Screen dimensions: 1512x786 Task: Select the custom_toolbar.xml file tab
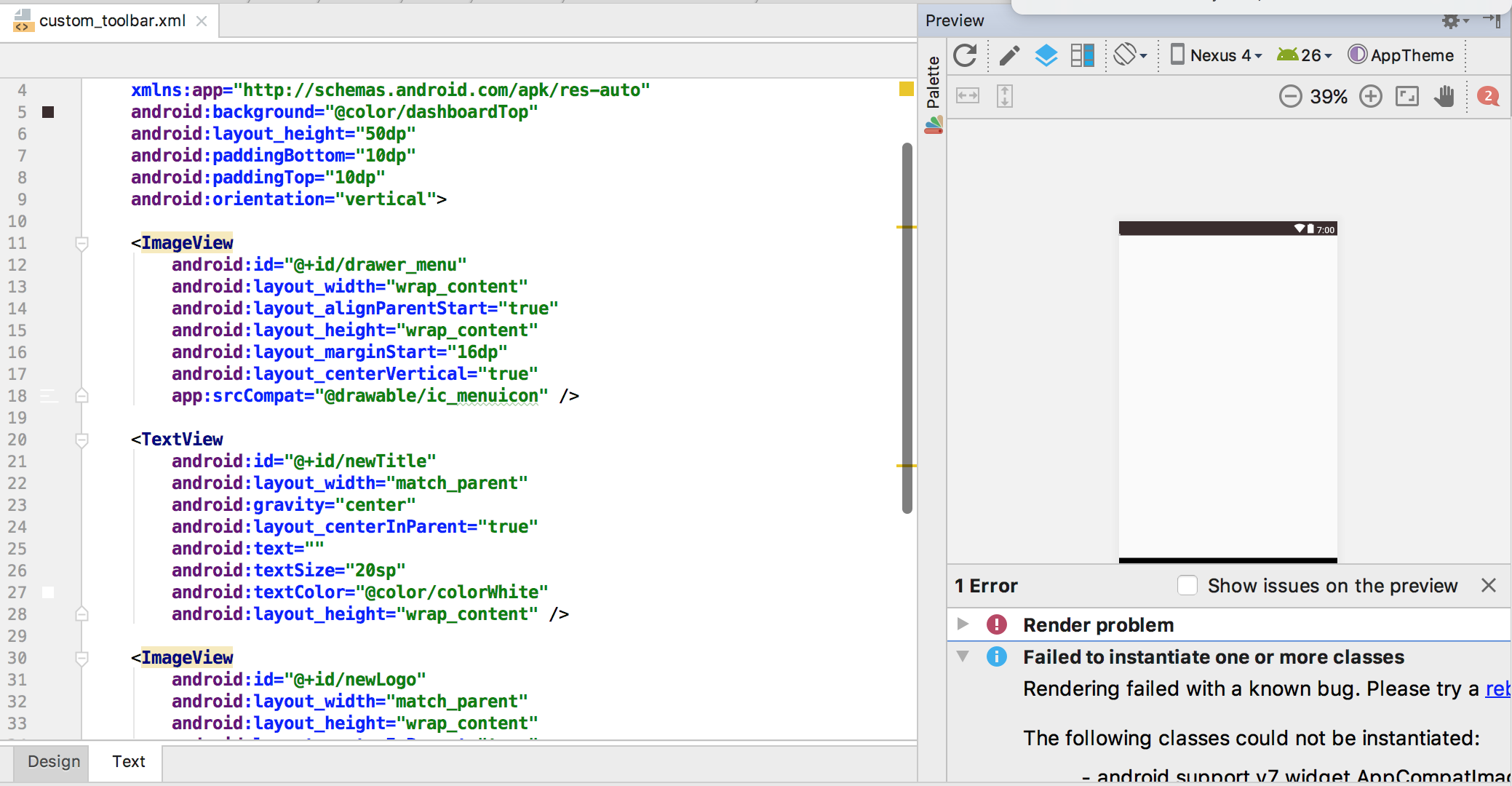(112, 21)
